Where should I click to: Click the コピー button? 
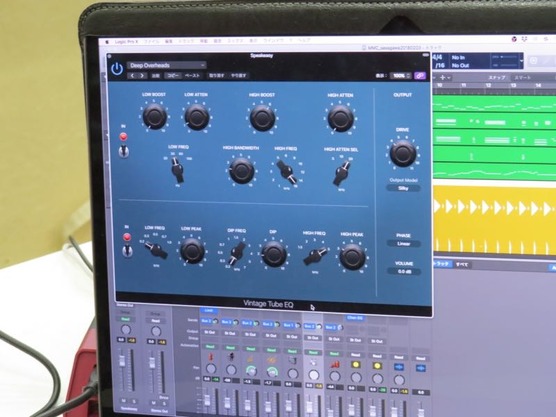click(x=173, y=76)
